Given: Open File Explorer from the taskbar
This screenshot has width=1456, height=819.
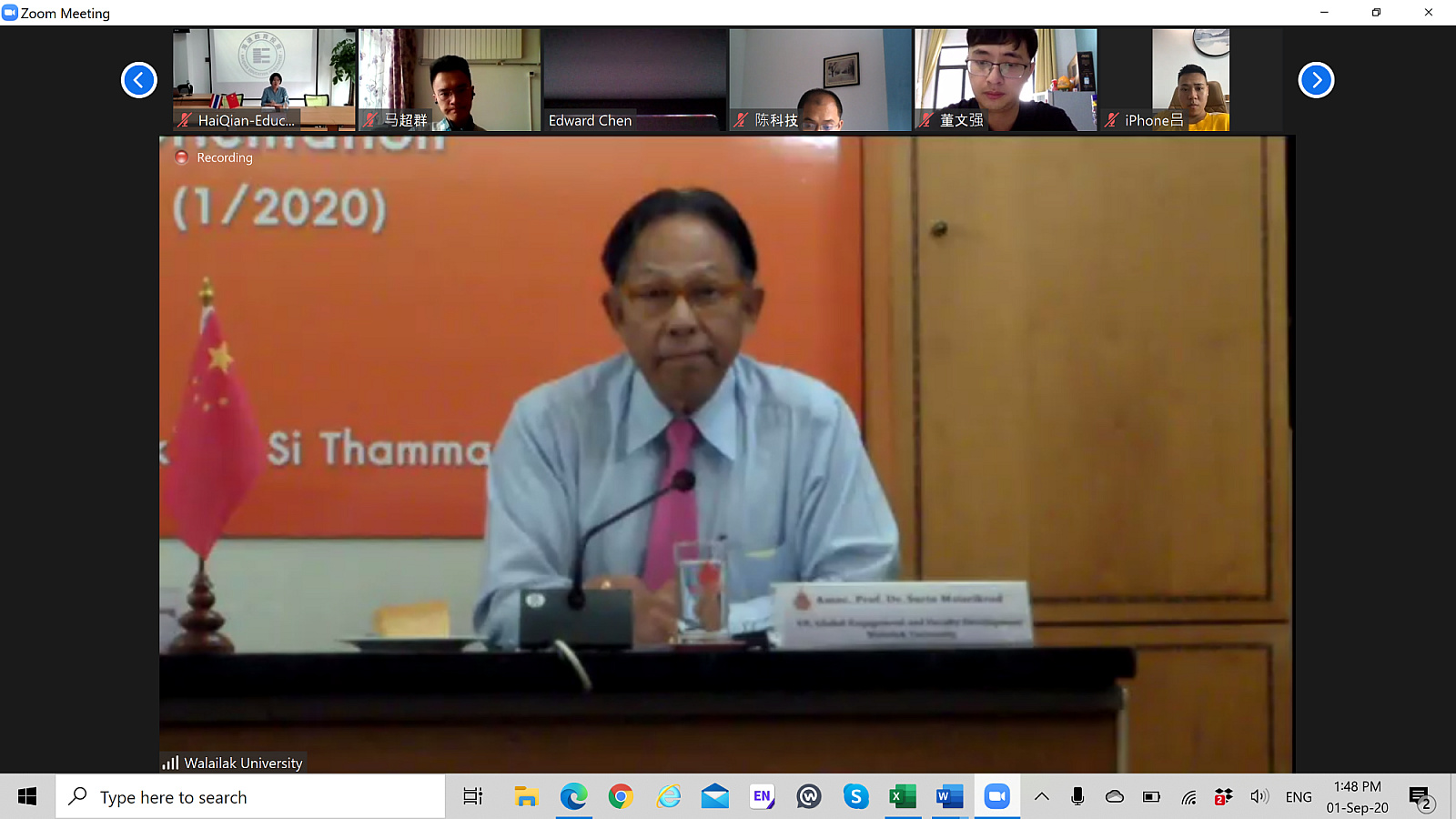Looking at the screenshot, I should click(526, 797).
